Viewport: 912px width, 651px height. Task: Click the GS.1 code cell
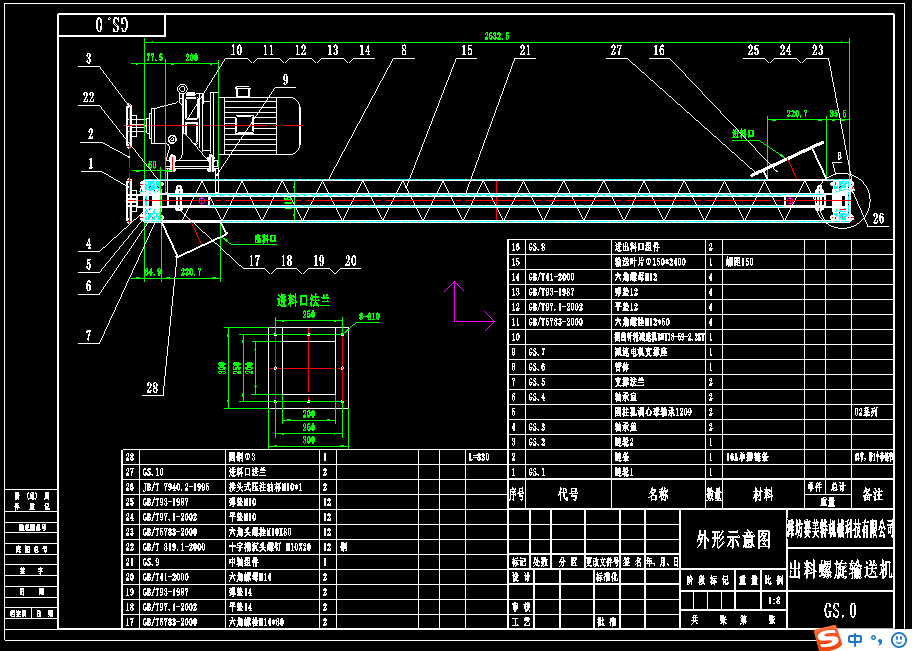coord(537,472)
